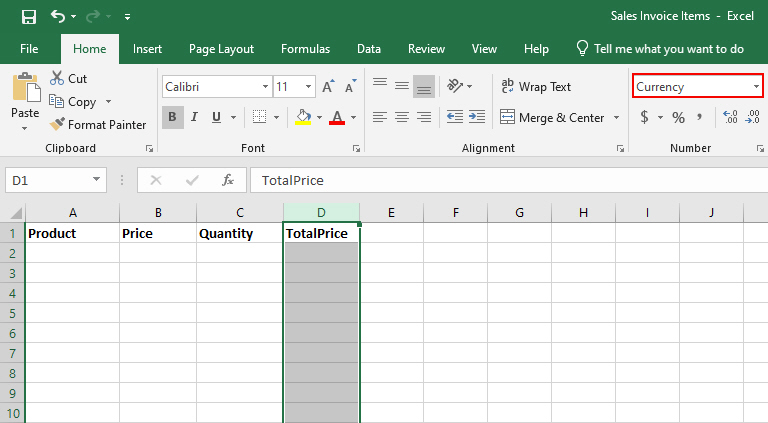Click the Paste clipboard icon
Screen dimensions: 768x423
[26, 88]
